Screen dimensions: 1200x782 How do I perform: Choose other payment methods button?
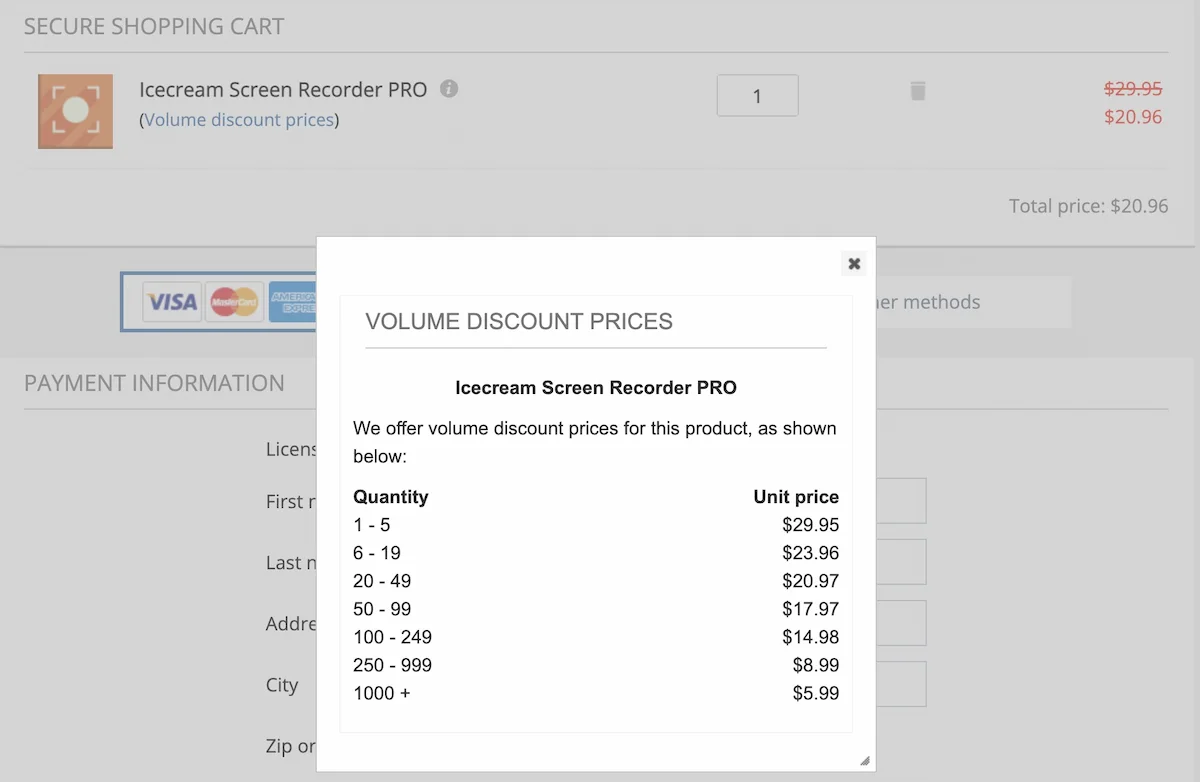click(973, 302)
